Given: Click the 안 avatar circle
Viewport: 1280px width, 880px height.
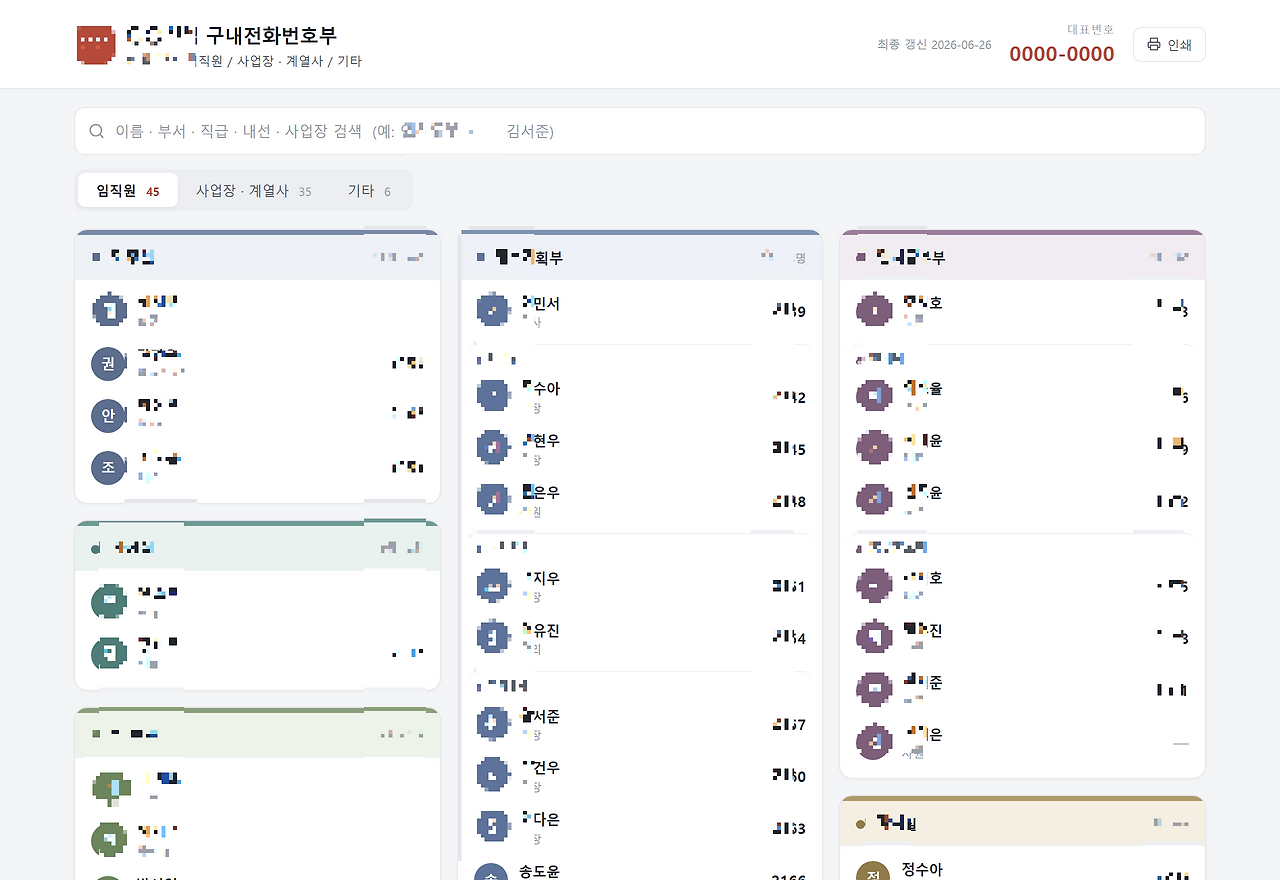Looking at the screenshot, I should [x=108, y=415].
